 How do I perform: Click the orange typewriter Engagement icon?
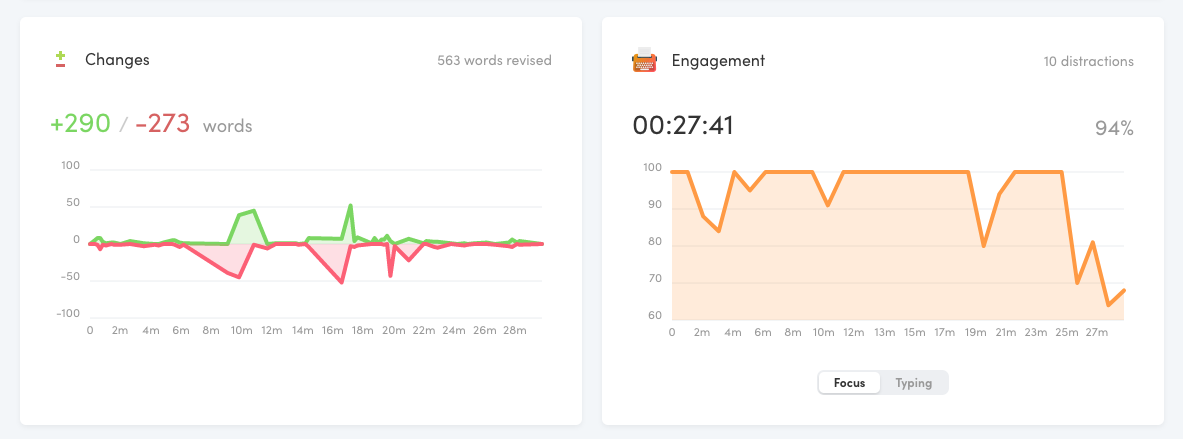tap(644, 60)
